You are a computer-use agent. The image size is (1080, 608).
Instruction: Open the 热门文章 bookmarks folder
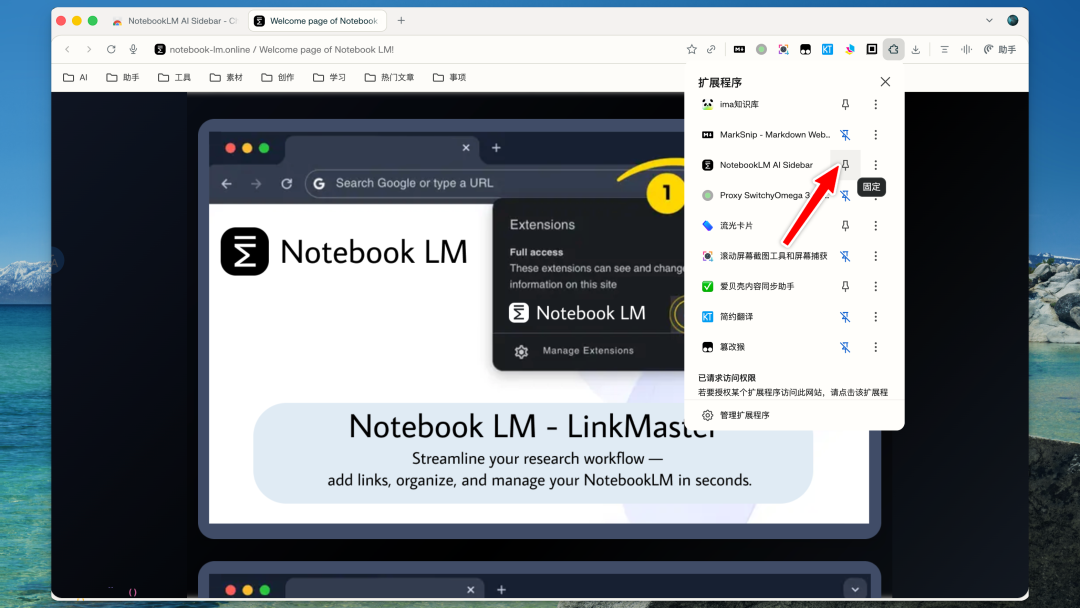pos(389,77)
